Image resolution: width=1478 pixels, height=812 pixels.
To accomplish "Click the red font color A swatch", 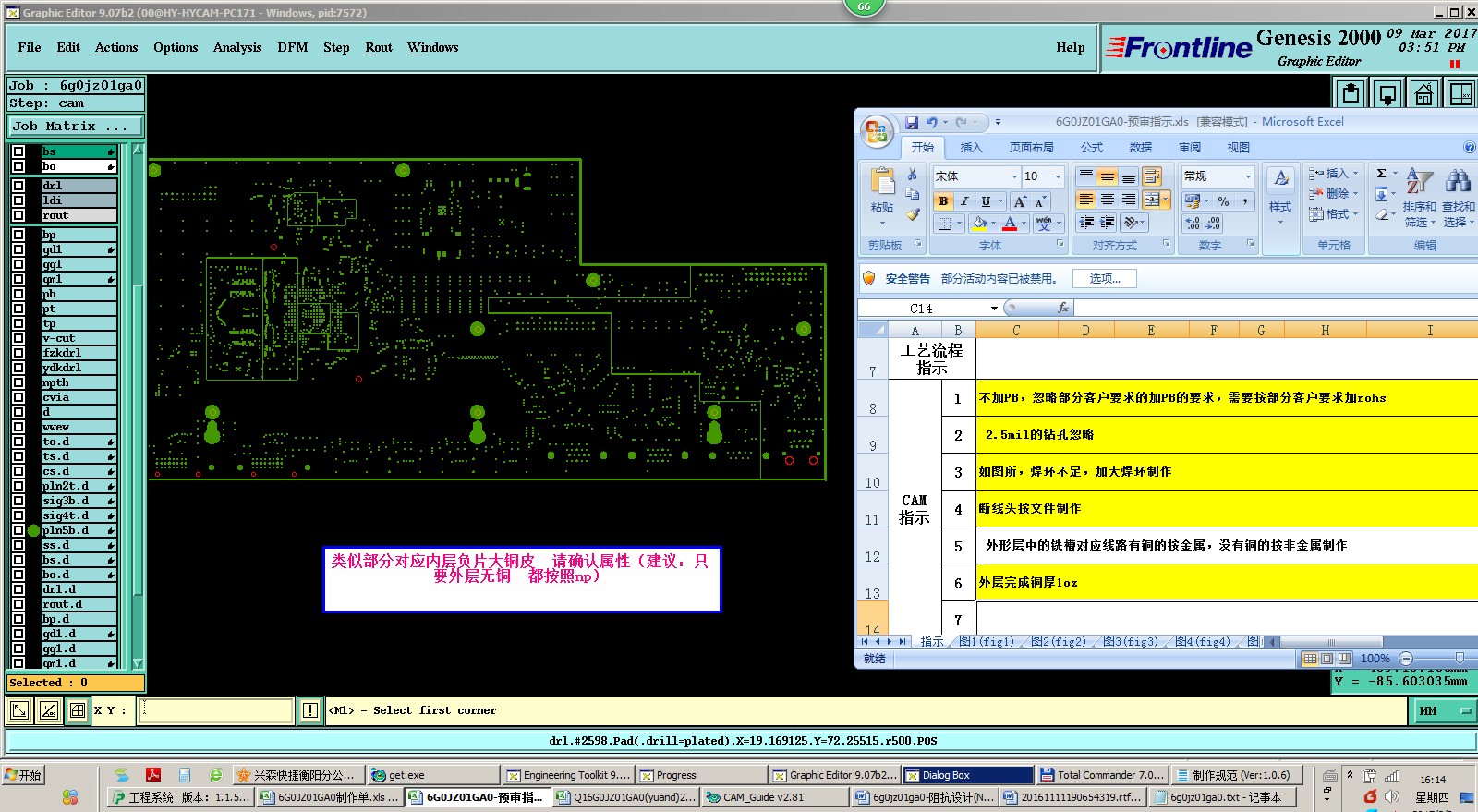I will [x=1011, y=224].
